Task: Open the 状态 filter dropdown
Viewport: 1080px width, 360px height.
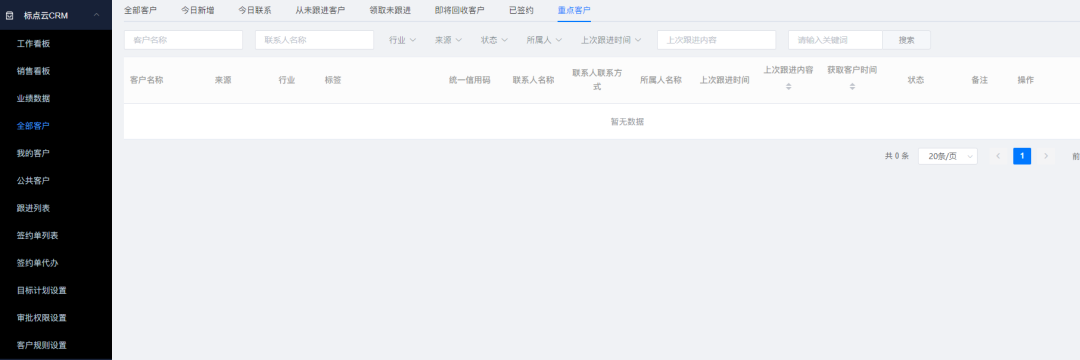Action: coord(495,40)
